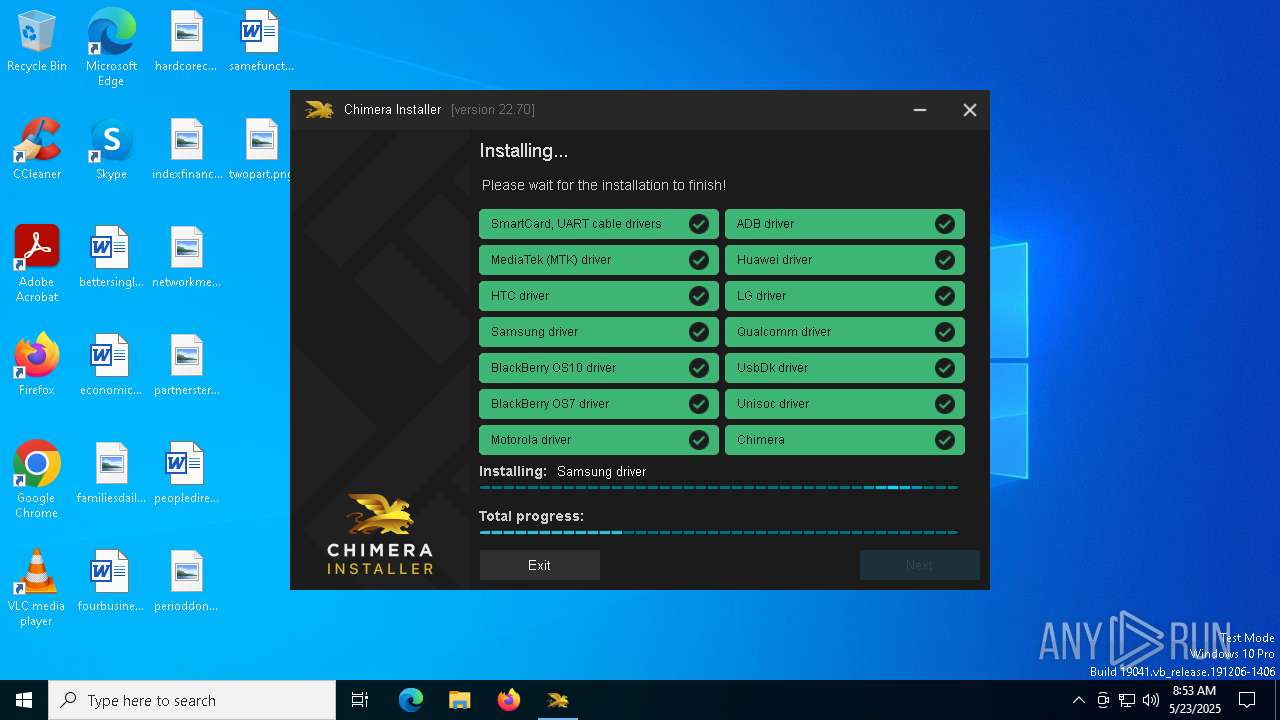1280x720 pixels.
Task: Click the Exit button in Chimera Installer
Action: (539, 565)
